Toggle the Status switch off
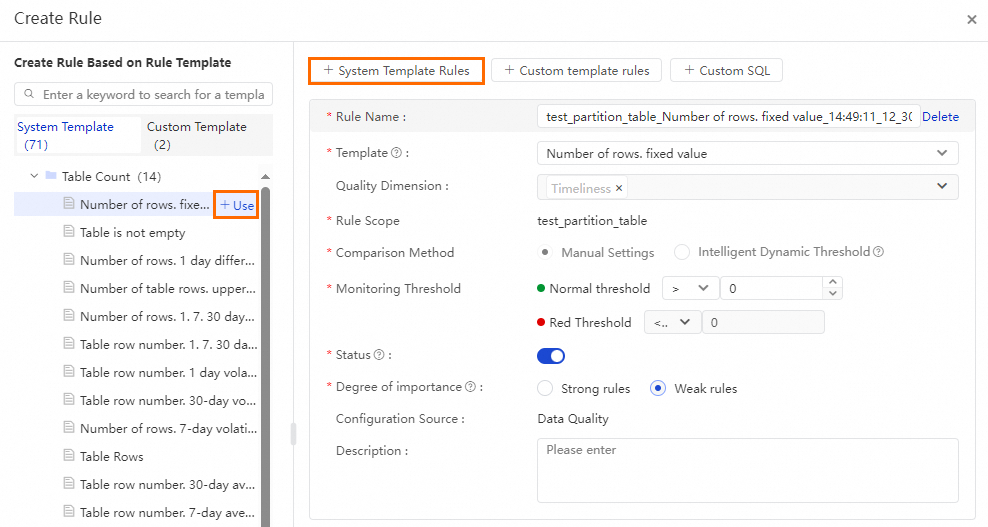Image resolution: width=988 pixels, height=527 pixels. pyautogui.click(x=551, y=356)
